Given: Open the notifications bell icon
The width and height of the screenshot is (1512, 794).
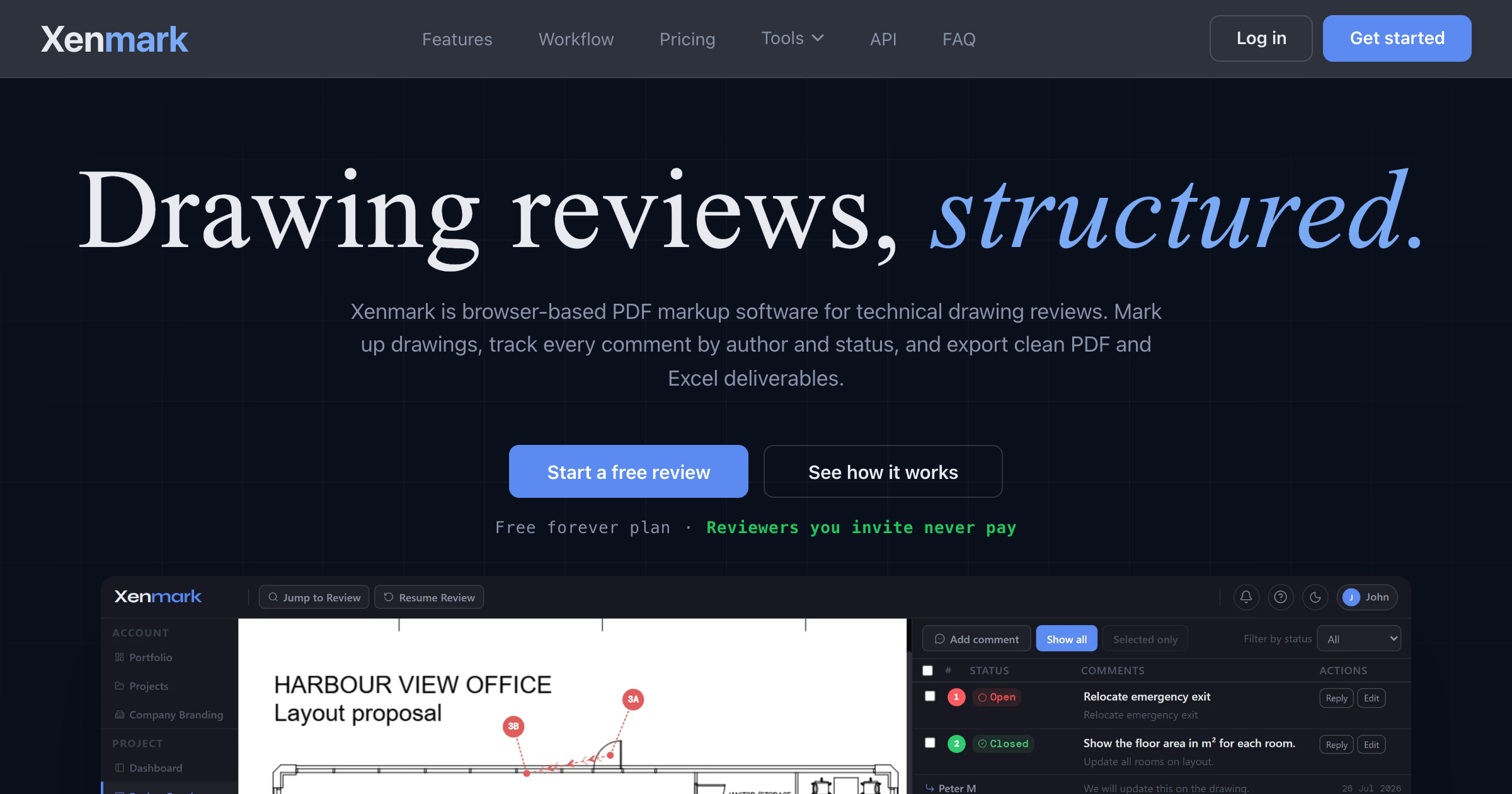Looking at the screenshot, I should tap(1246, 597).
